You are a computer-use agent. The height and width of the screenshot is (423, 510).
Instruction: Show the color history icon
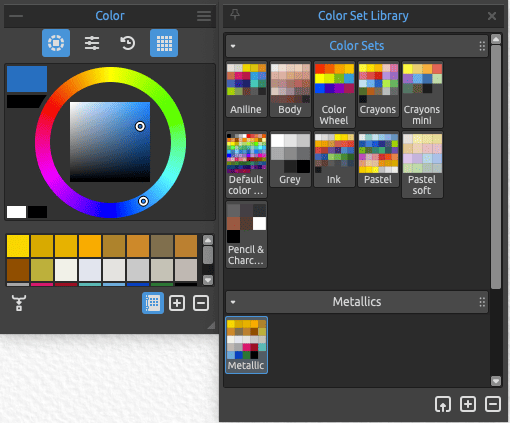[x=128, y=43]
